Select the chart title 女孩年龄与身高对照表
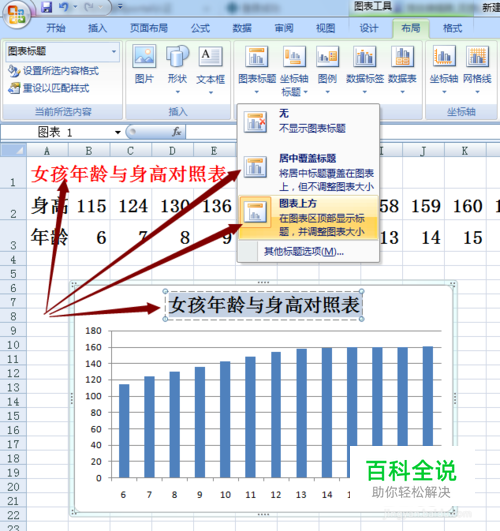 [x=264, y=305]
